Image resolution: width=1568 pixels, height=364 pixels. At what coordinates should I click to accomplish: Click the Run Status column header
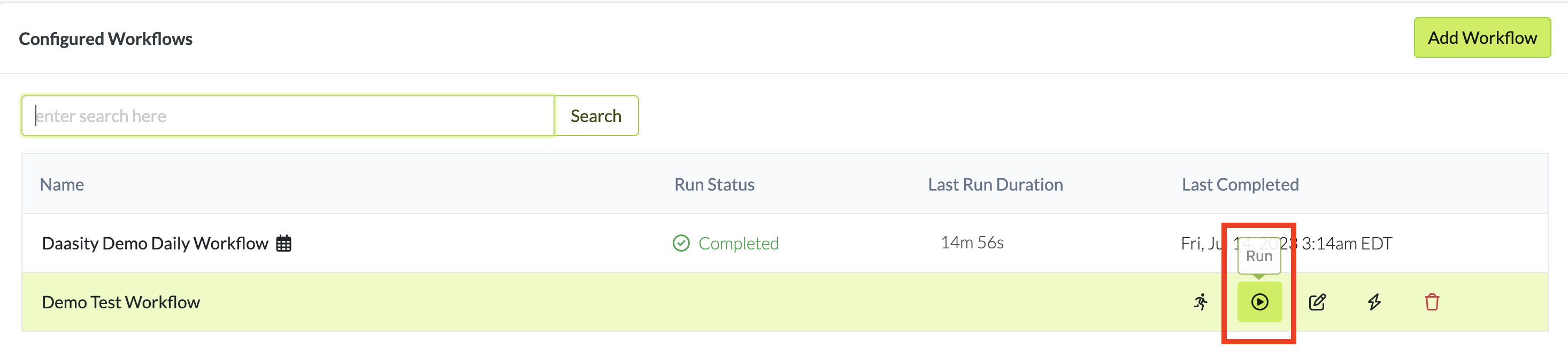[714, 185]
